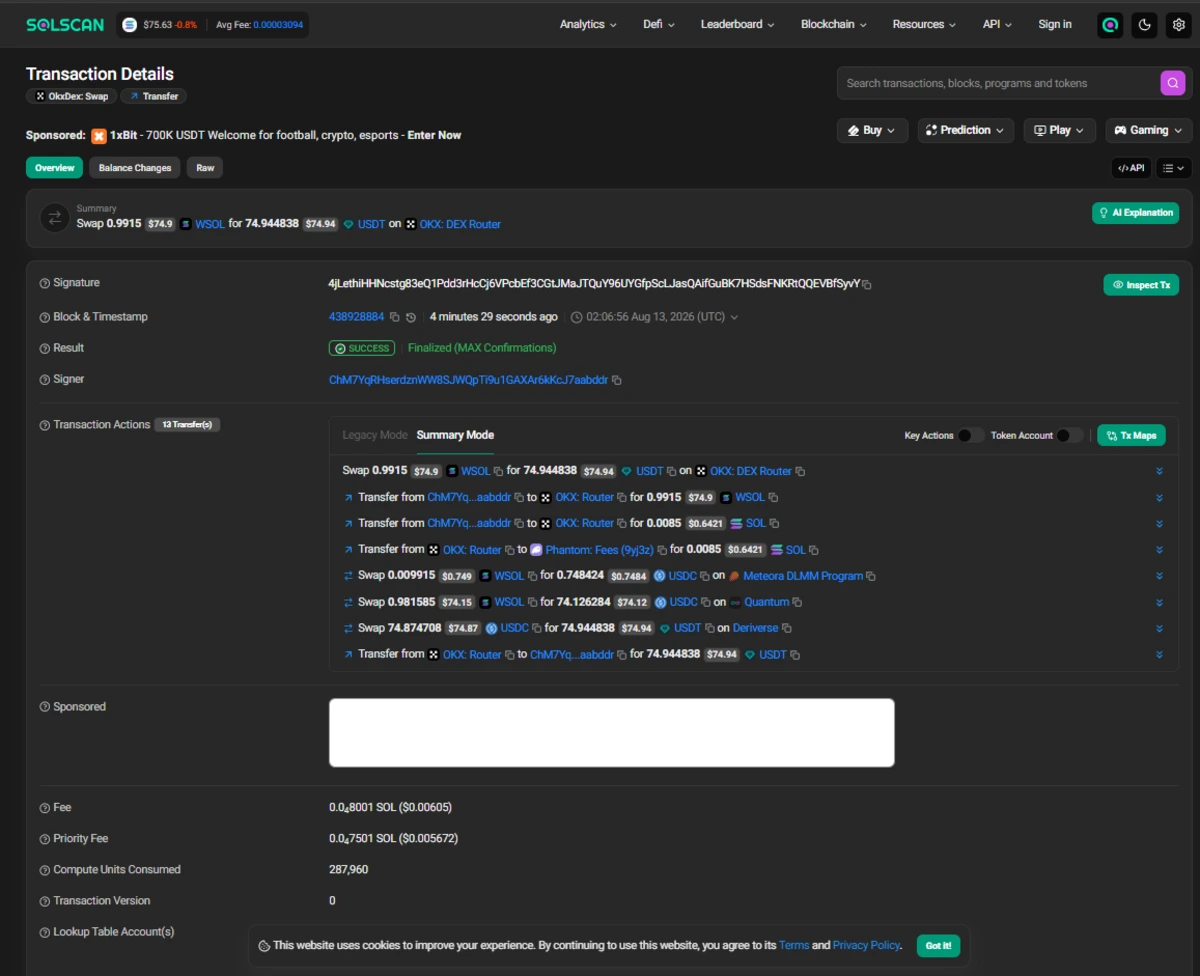Screen dimensions: 1200x976
Task: Toggle the Key Actions switch
Action: click(970, 435)
